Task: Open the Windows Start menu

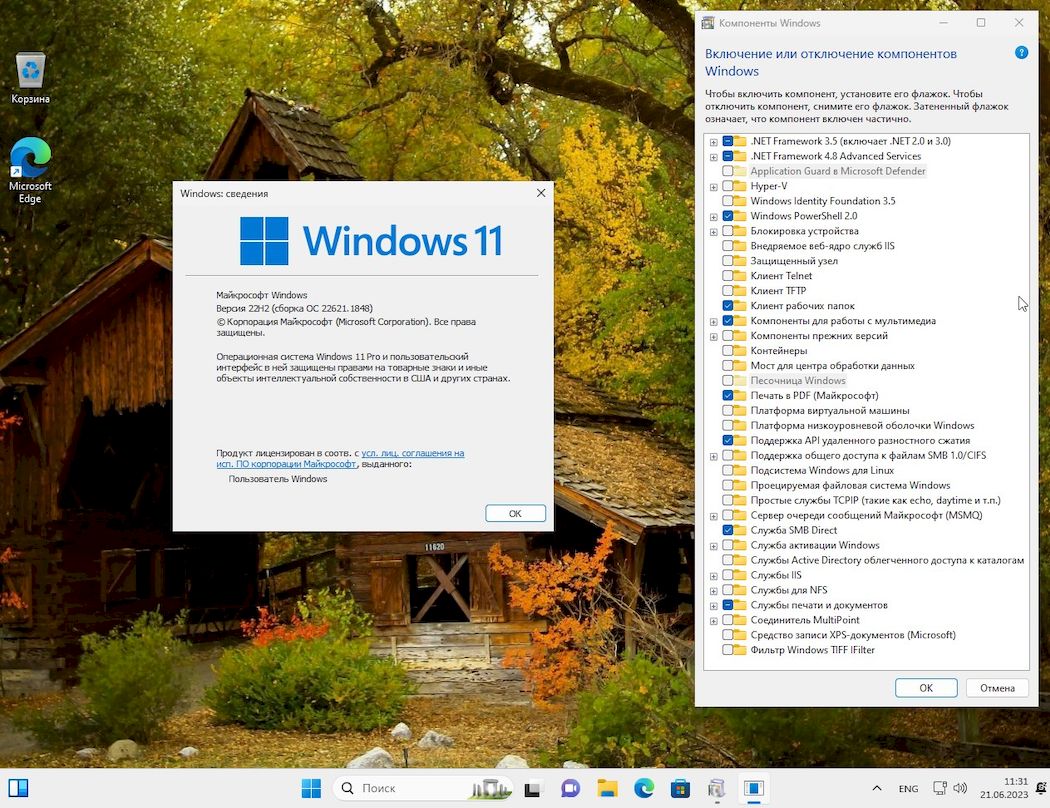Action: 311,788
